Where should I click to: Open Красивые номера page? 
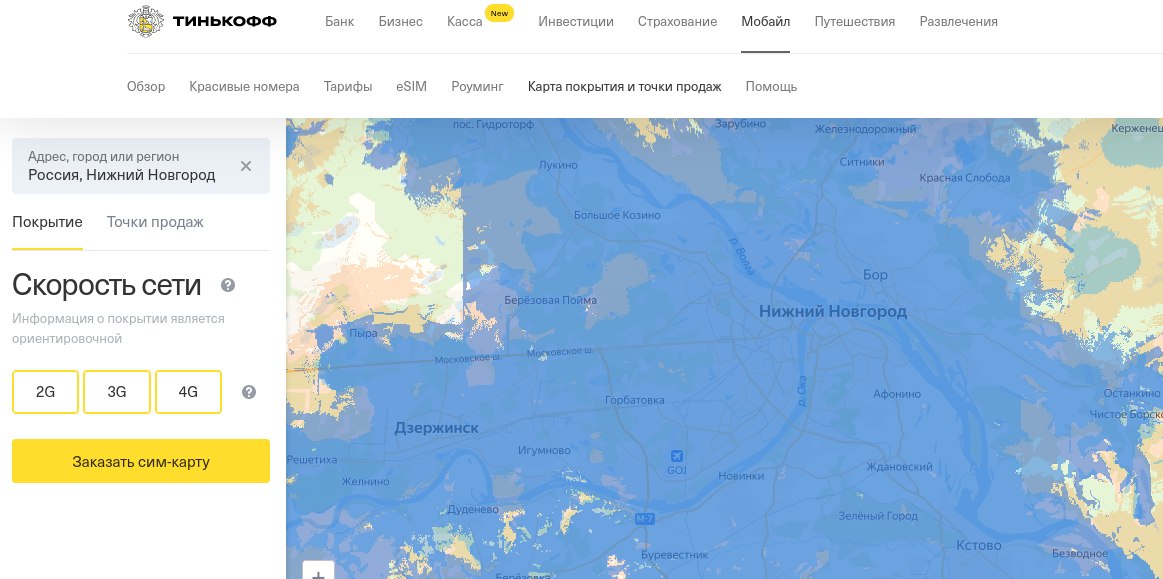point(244,86)
